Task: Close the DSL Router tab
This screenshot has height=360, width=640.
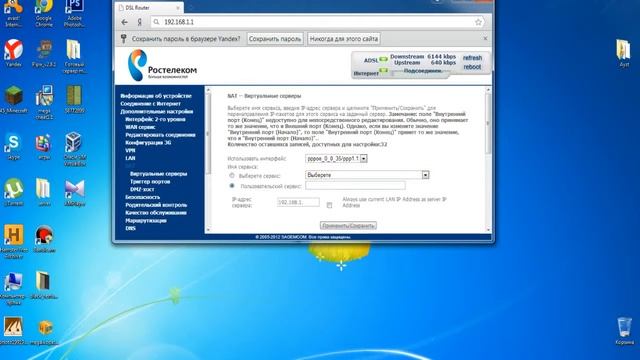Action: coord(178,8)
